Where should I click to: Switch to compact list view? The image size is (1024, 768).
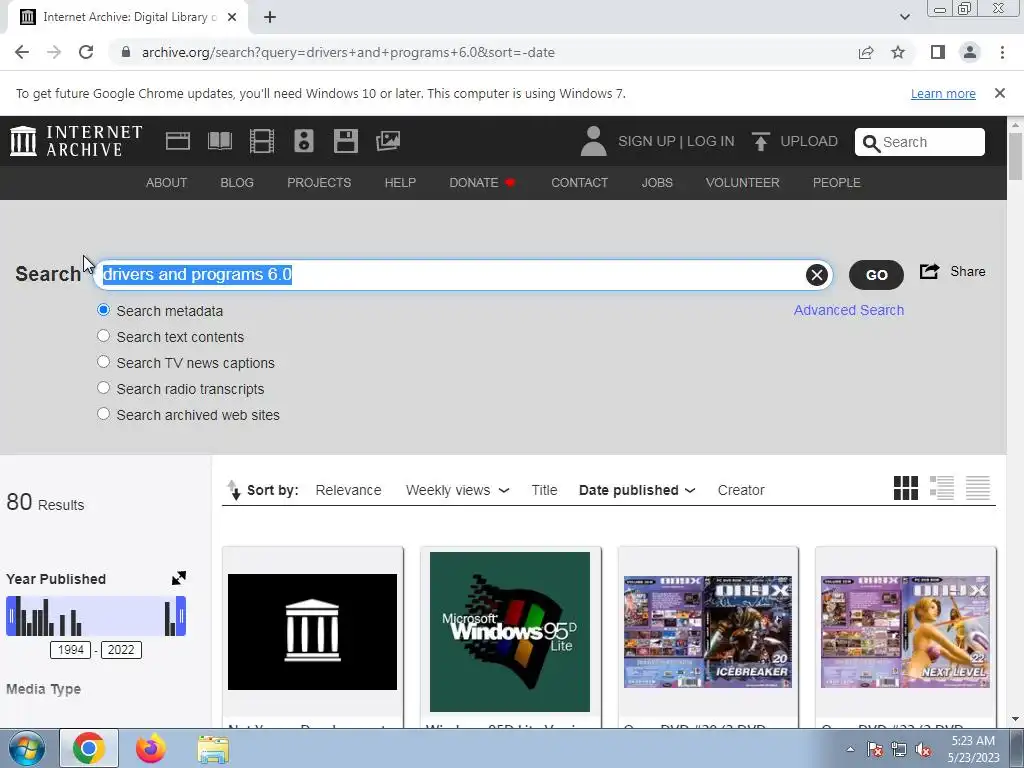pos(978,488)
